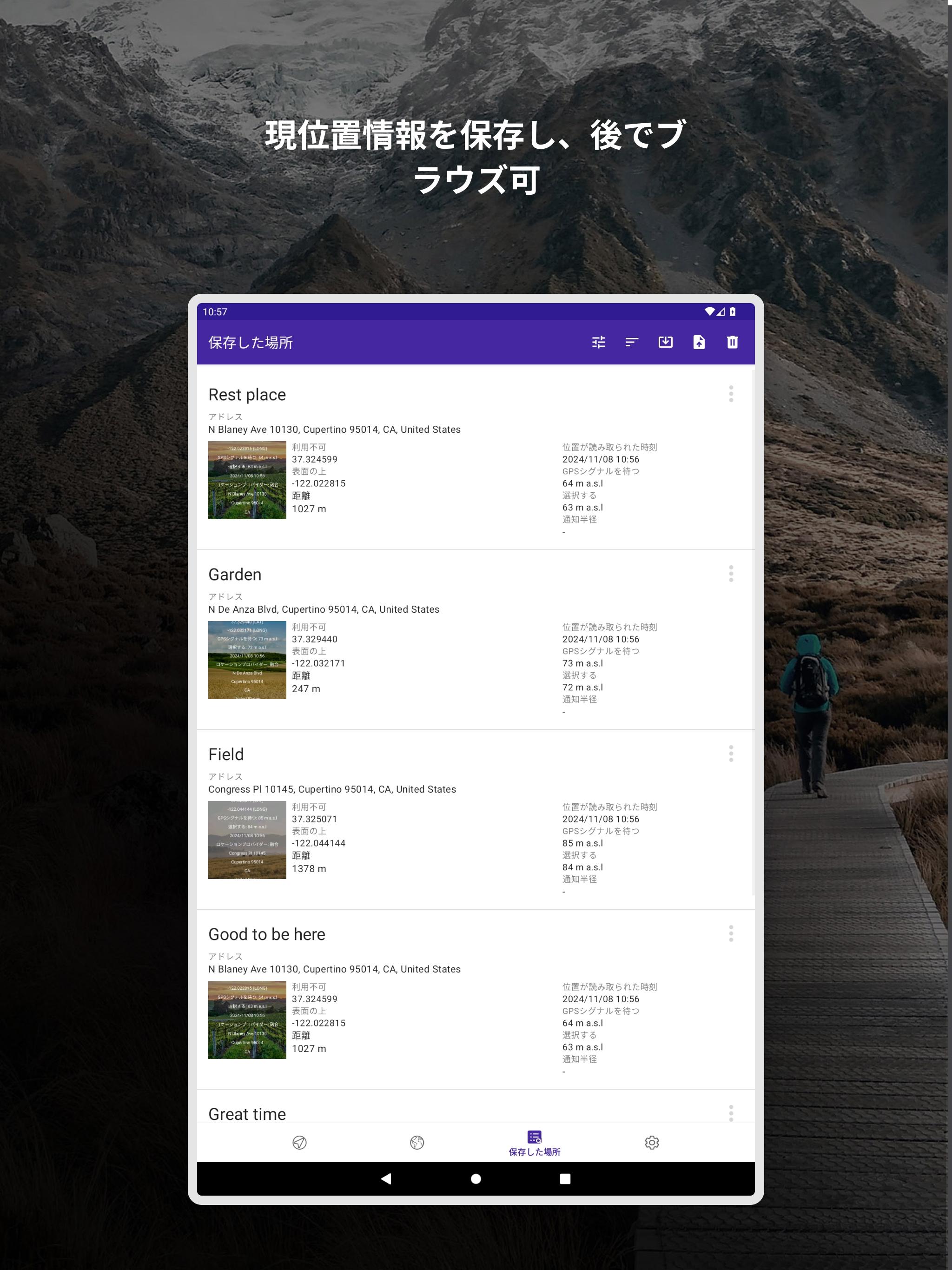
Task: Open overflow menu for Field
Action: 731,753
